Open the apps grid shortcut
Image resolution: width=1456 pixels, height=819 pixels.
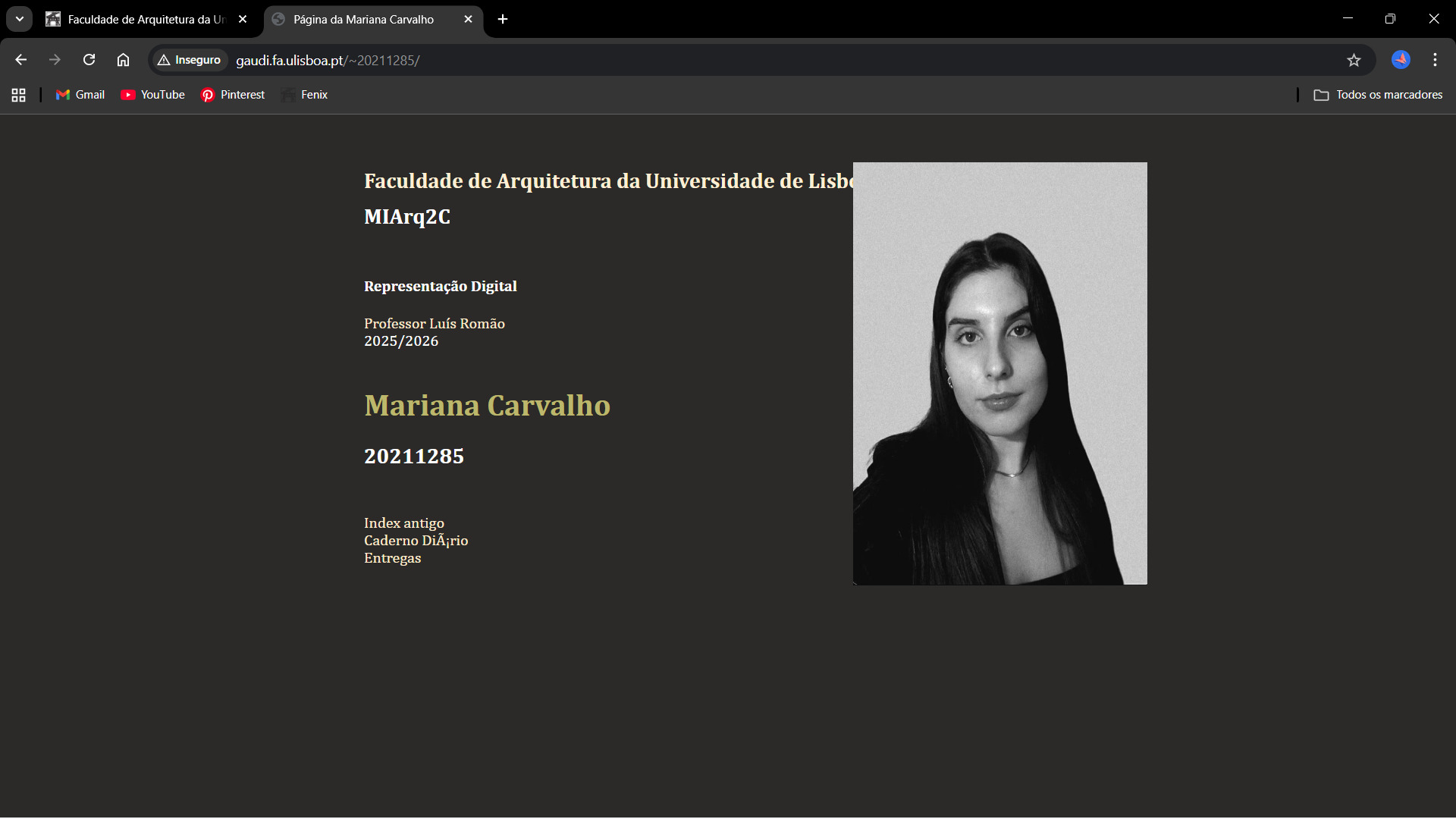[x=19, y=95]
